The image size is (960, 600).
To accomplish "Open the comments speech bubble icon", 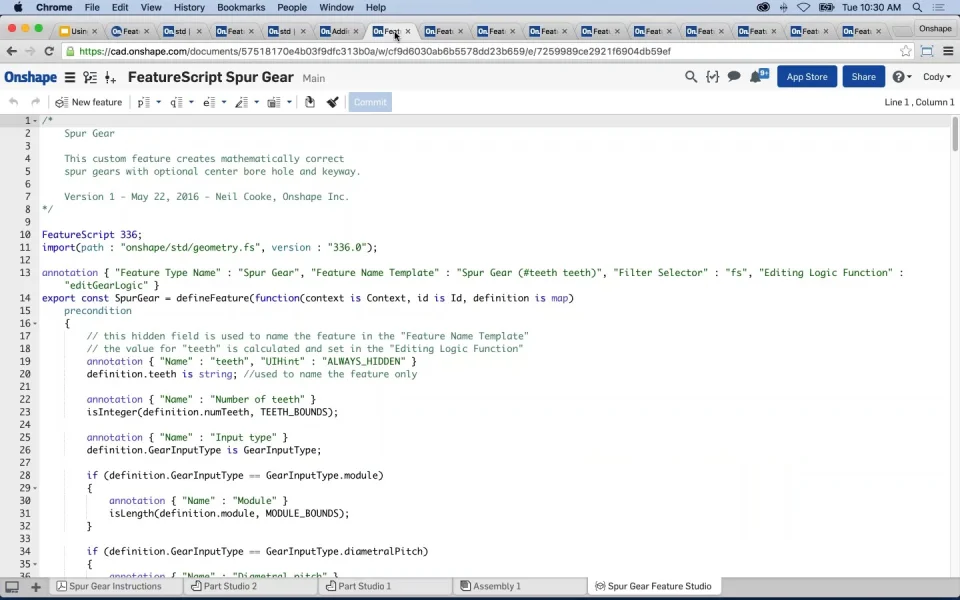I will (733, 77).
